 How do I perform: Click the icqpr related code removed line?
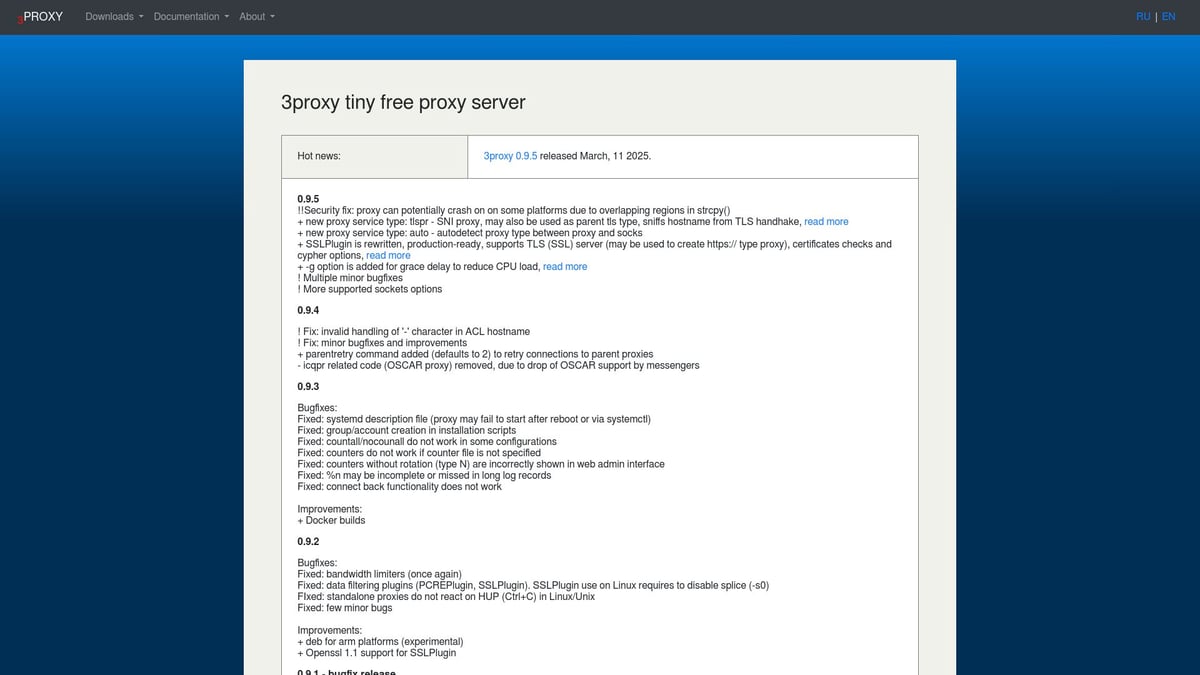click(498, 365)
